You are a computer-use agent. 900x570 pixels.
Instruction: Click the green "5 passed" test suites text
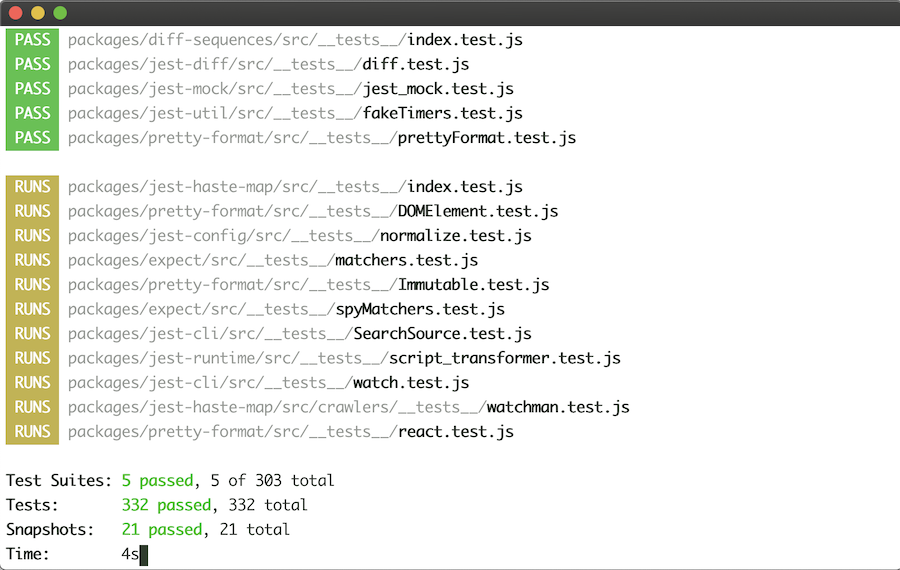pyautogui.click(x=161, y=481)
